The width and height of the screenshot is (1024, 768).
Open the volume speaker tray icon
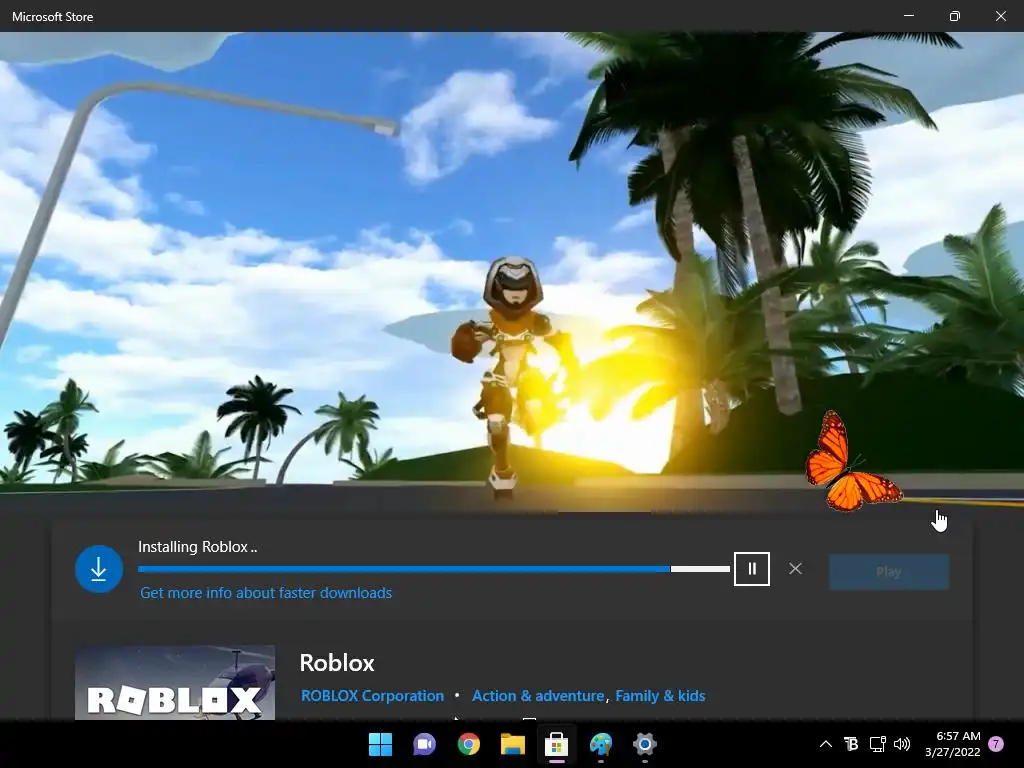(902, 744)
